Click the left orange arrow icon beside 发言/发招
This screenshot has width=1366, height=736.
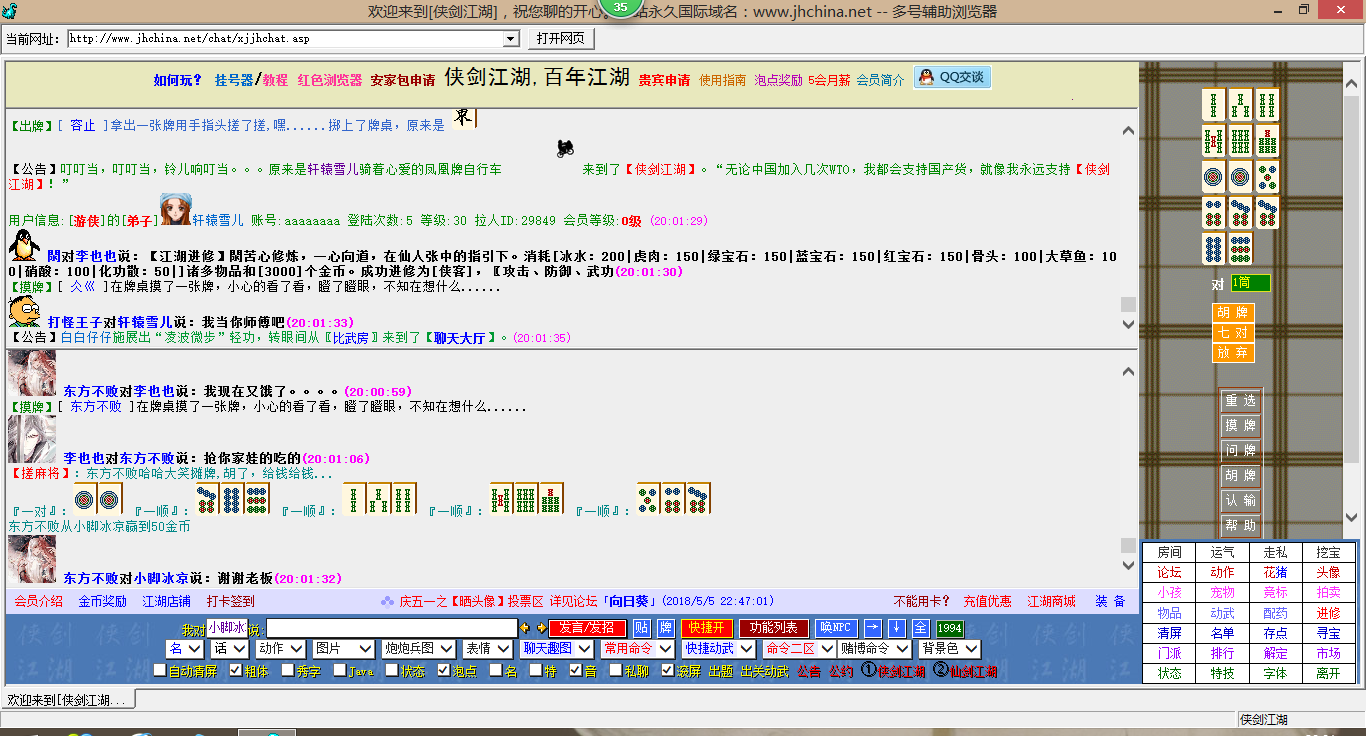524,628
